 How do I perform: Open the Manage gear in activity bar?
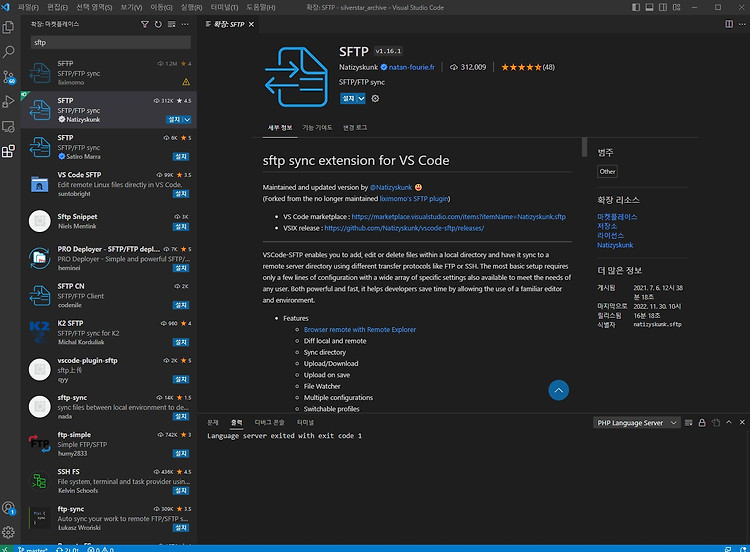8,532
